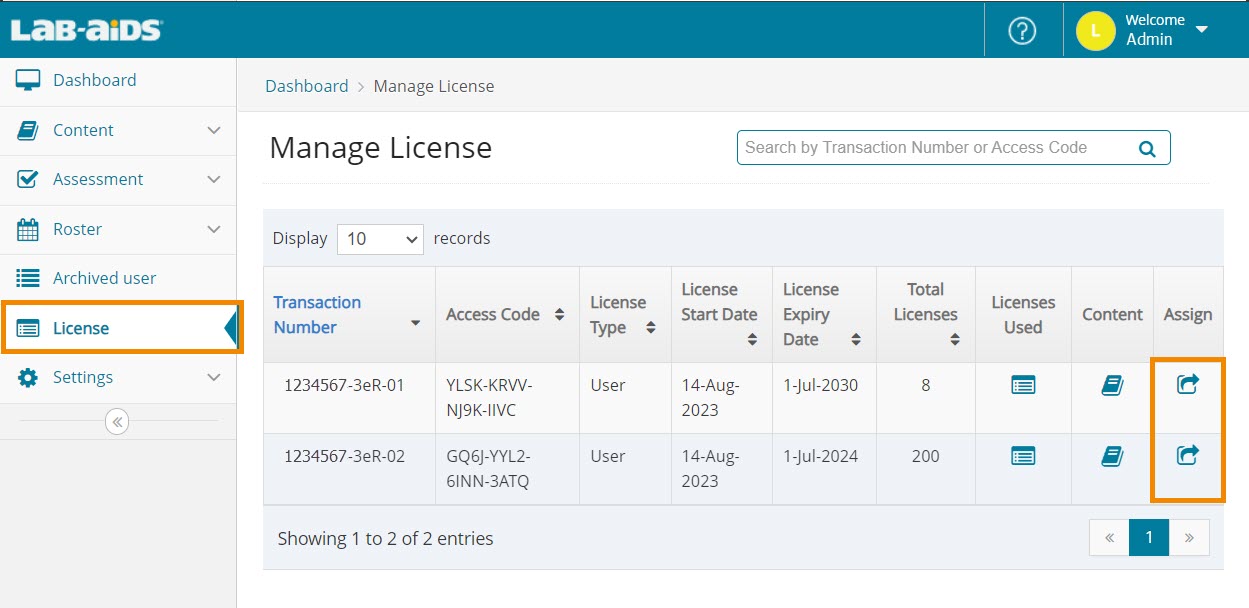Click the search magnifier icon
Image resolution: width=1249 pixels, height=608 pixels.
1147,149
